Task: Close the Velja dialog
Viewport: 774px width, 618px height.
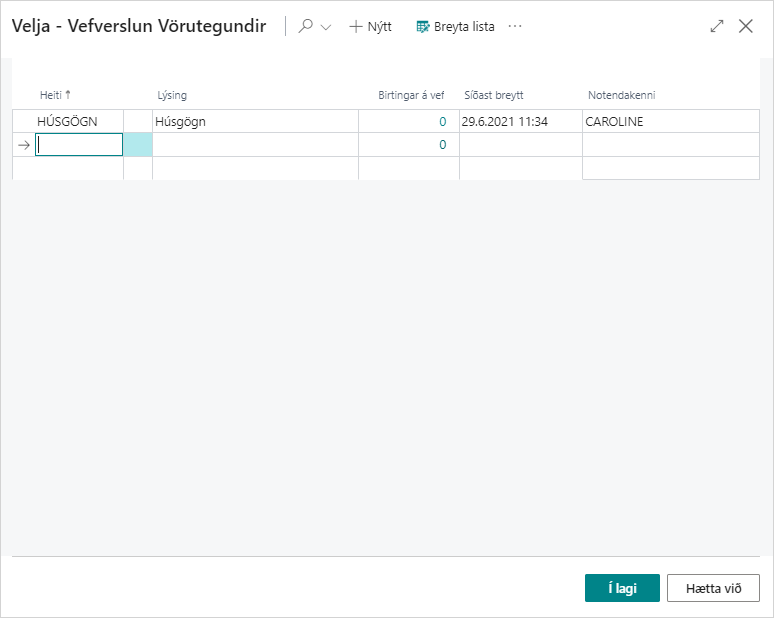Action: pyautogui.click(x=746, y=27)
